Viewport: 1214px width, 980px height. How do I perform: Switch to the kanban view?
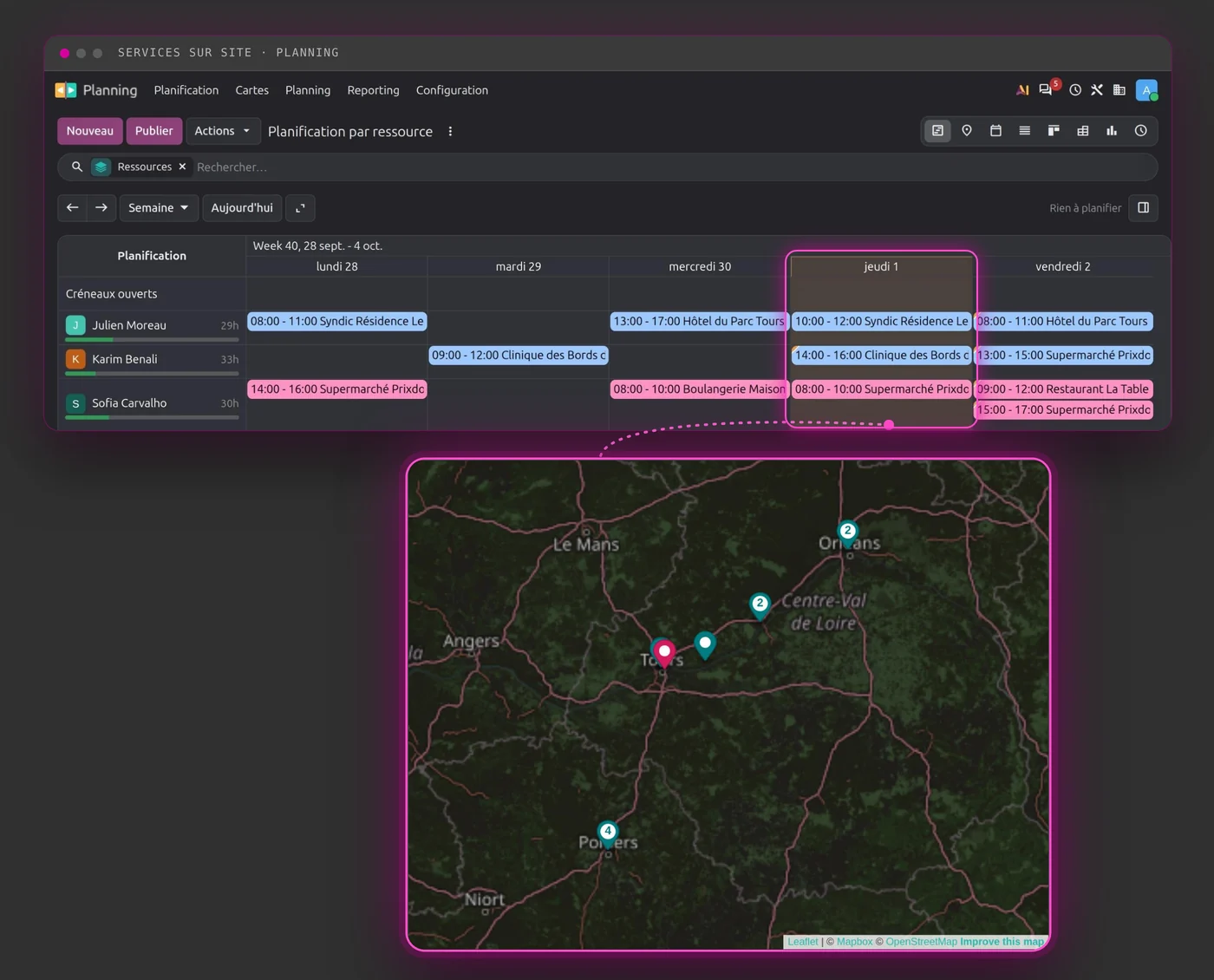click(x=1054, y=131)
